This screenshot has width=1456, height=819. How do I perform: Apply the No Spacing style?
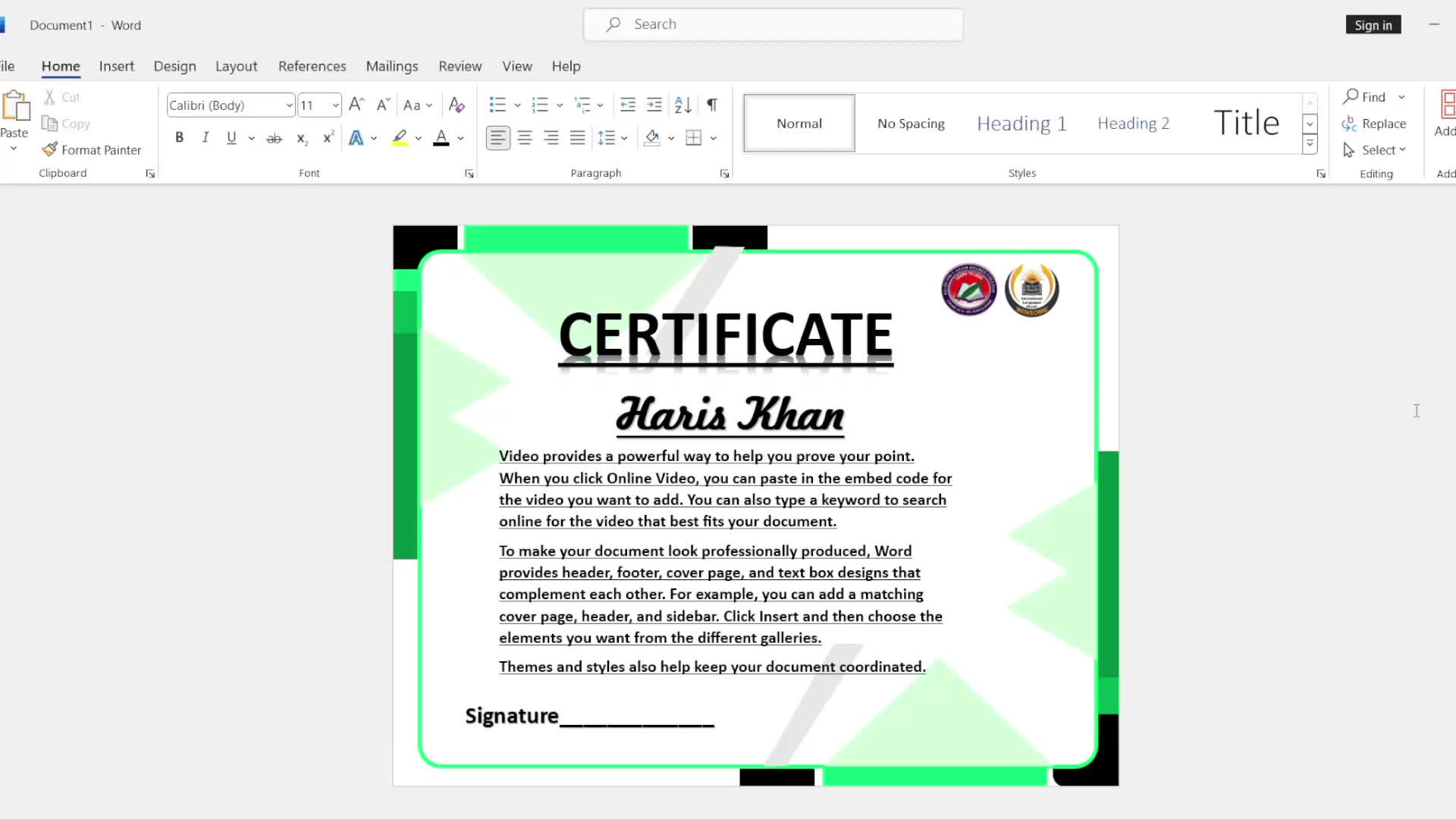pos(911,124)
